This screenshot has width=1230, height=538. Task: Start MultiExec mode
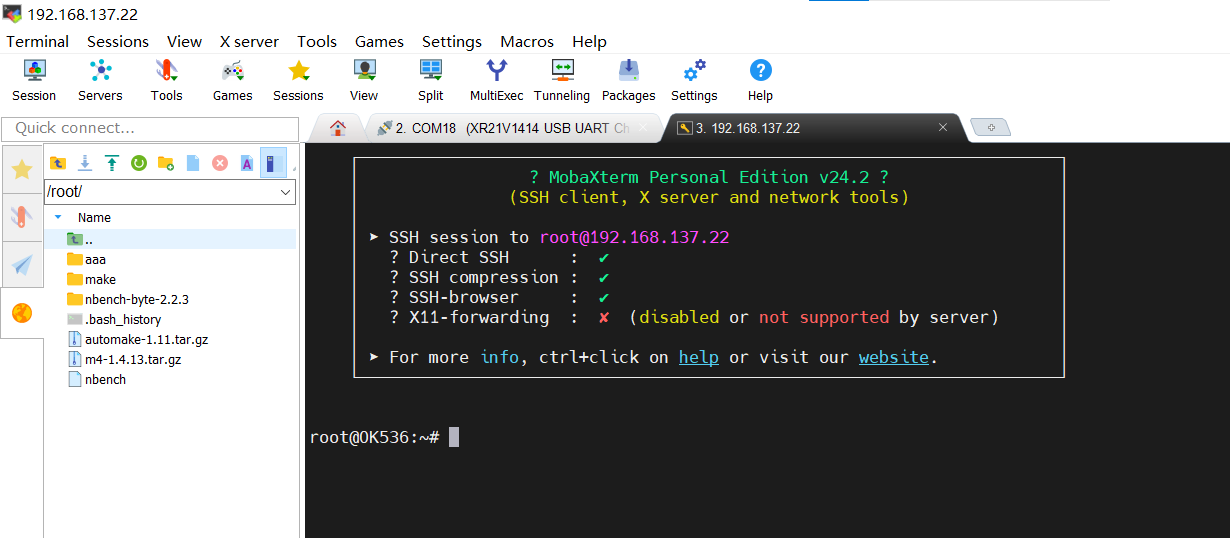click(497, 80)
